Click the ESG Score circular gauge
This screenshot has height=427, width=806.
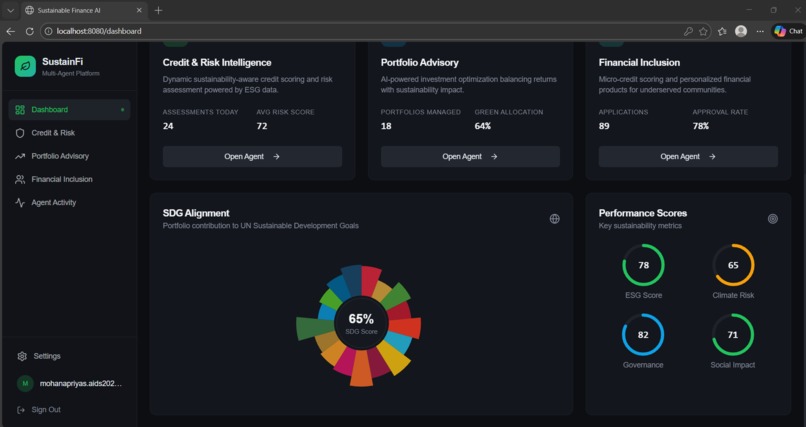[x=644, y=265]
